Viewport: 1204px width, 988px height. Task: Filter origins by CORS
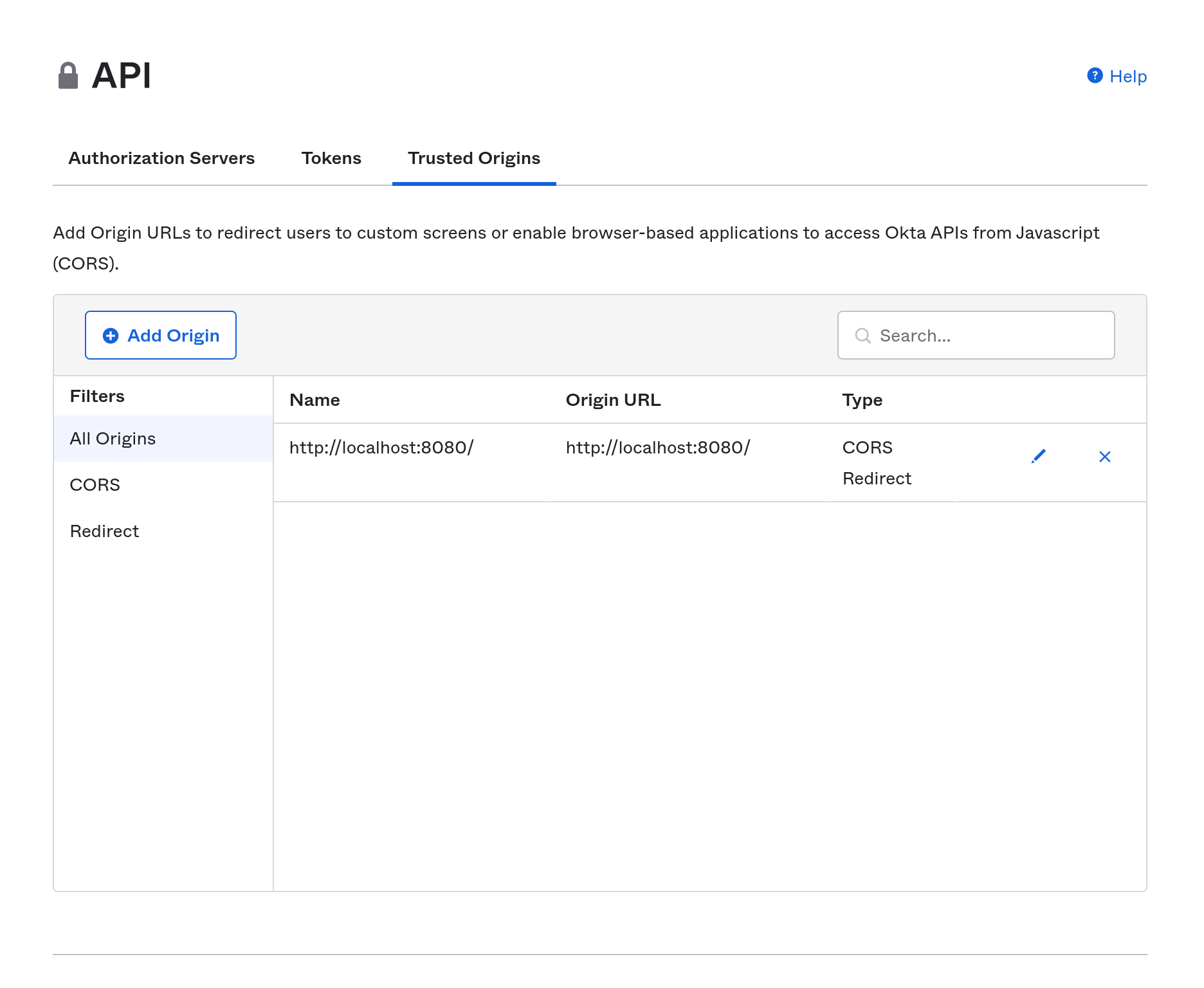[95, 485]
